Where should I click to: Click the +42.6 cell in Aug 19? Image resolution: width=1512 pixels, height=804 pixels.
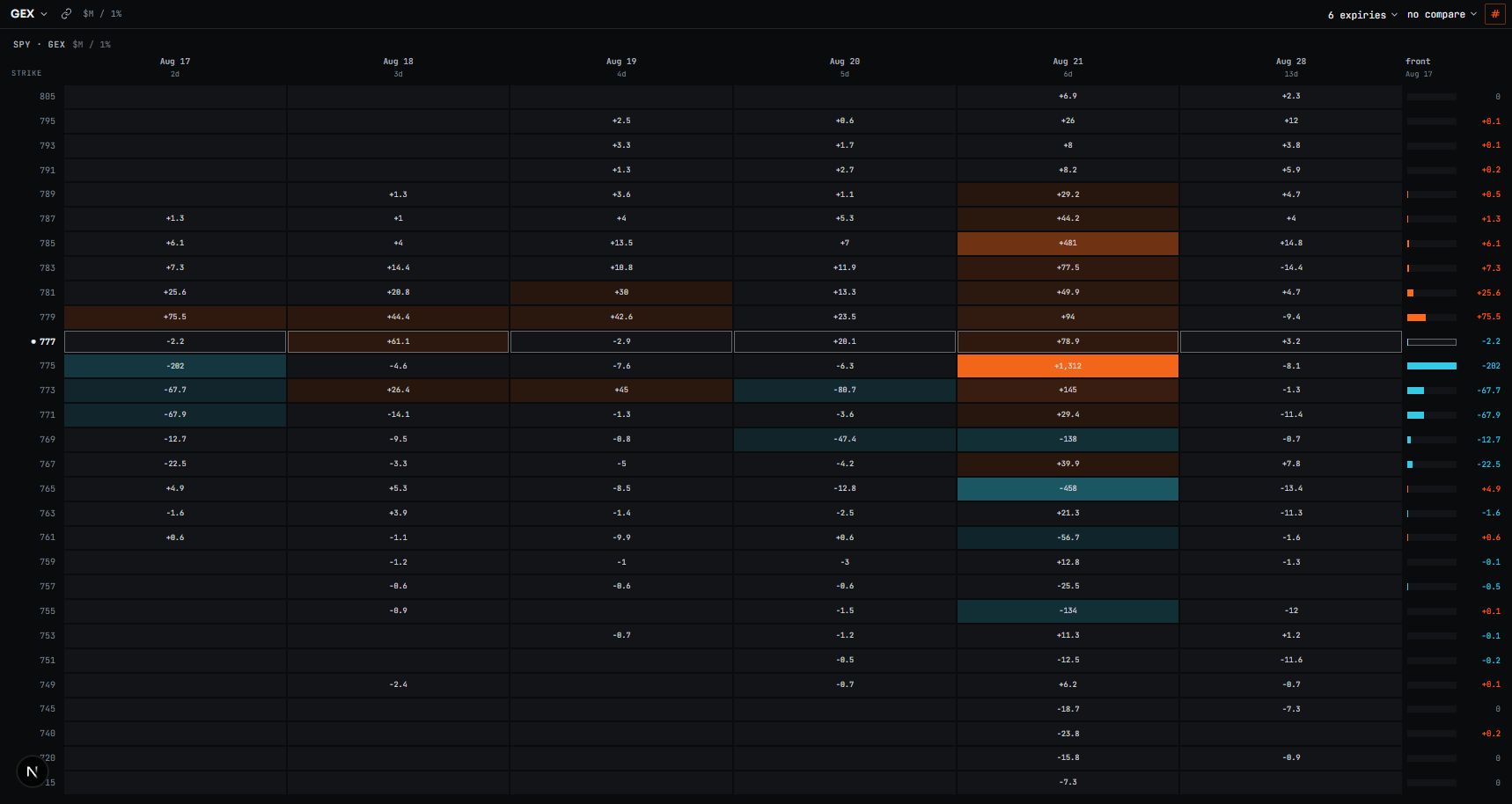(621, 317)
